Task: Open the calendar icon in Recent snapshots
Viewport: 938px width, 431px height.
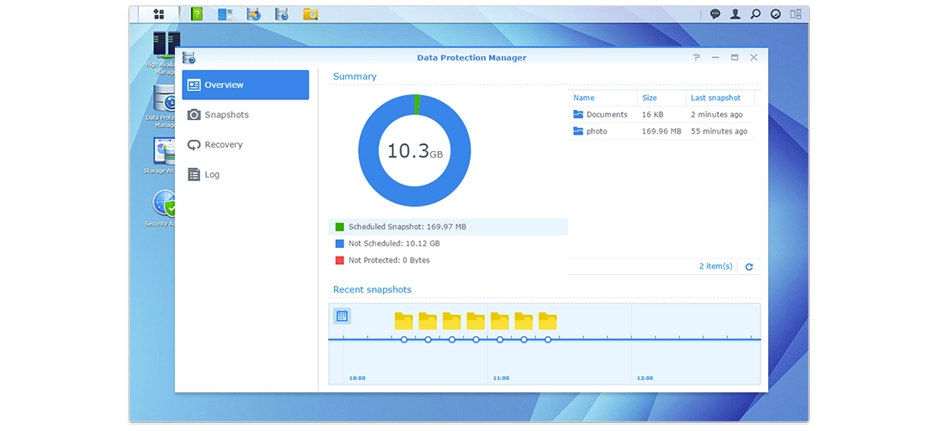Action: (342, 316)
